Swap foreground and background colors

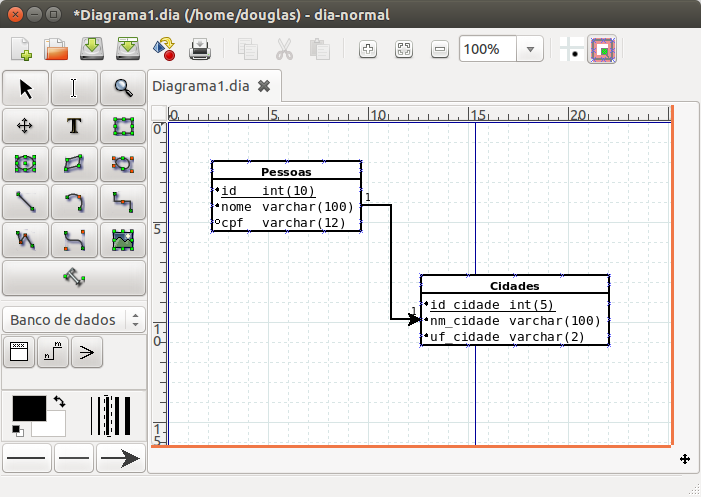(x=59, y=401)
